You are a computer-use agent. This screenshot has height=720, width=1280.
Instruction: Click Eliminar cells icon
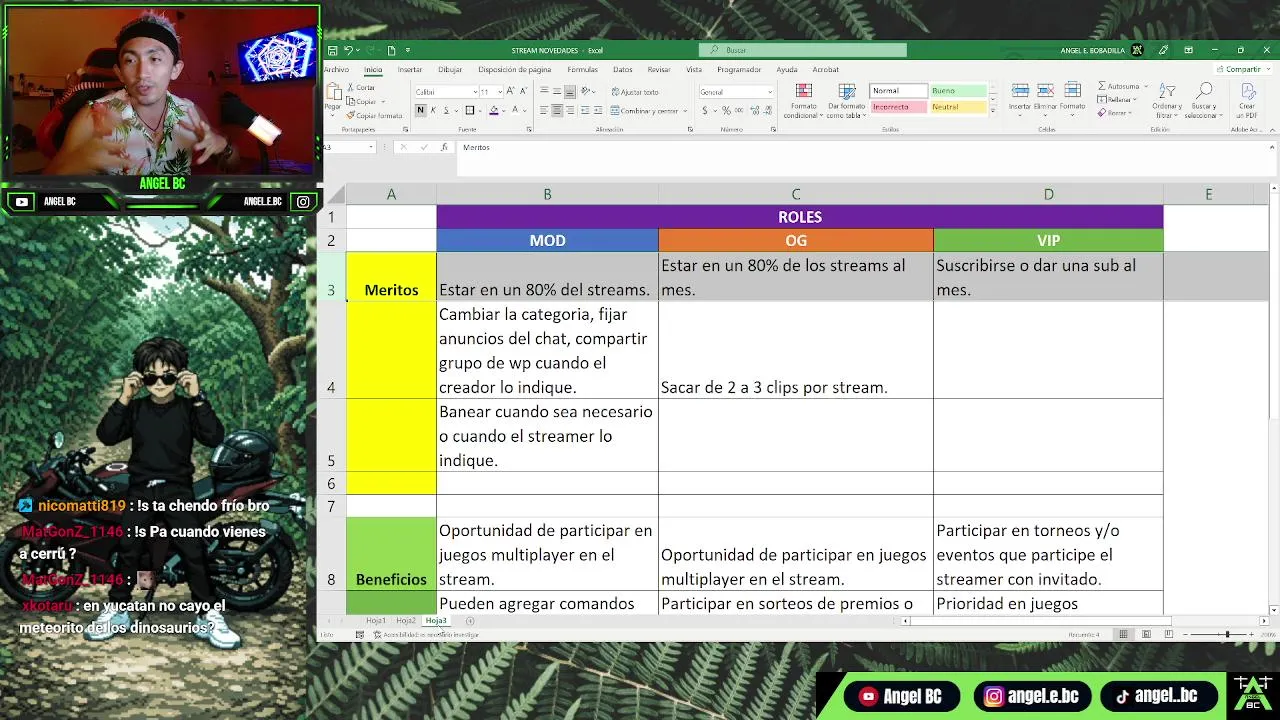pyautogui.click(x=1045, y=90)
